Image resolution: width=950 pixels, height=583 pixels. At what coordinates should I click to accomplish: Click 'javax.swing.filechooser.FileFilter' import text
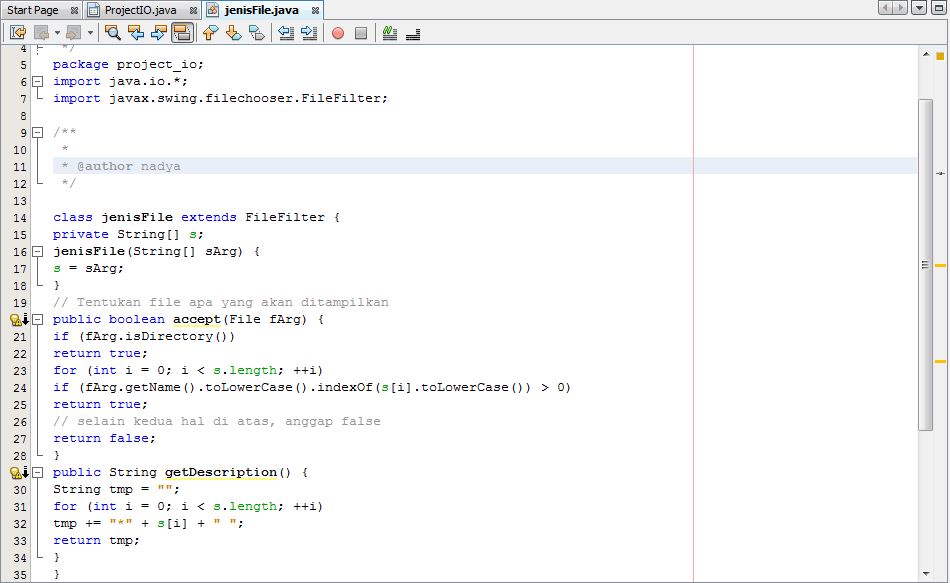coord(245,98)
